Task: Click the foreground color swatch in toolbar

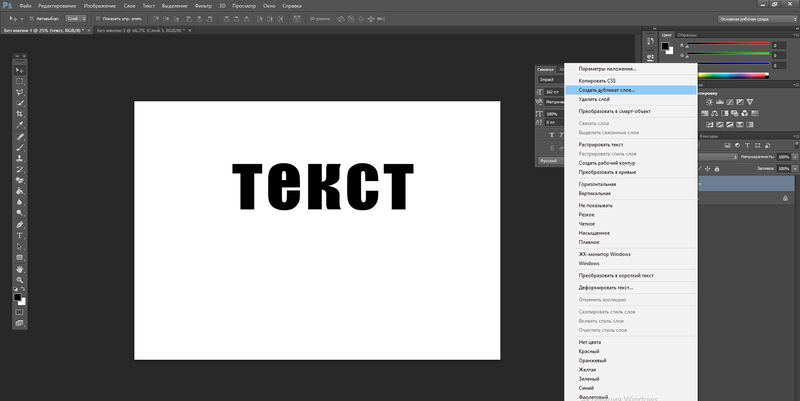Action: pos(17,297)
